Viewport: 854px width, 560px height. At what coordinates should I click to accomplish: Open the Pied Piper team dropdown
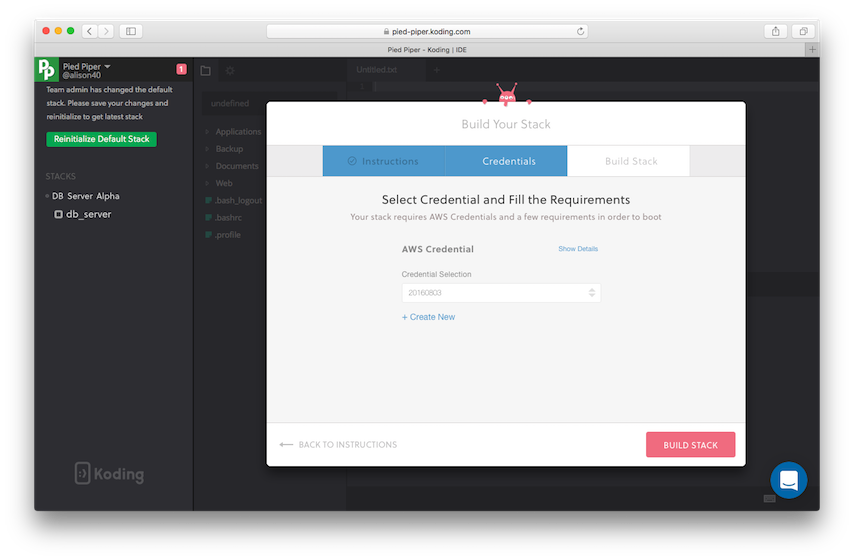coord(87,66)
